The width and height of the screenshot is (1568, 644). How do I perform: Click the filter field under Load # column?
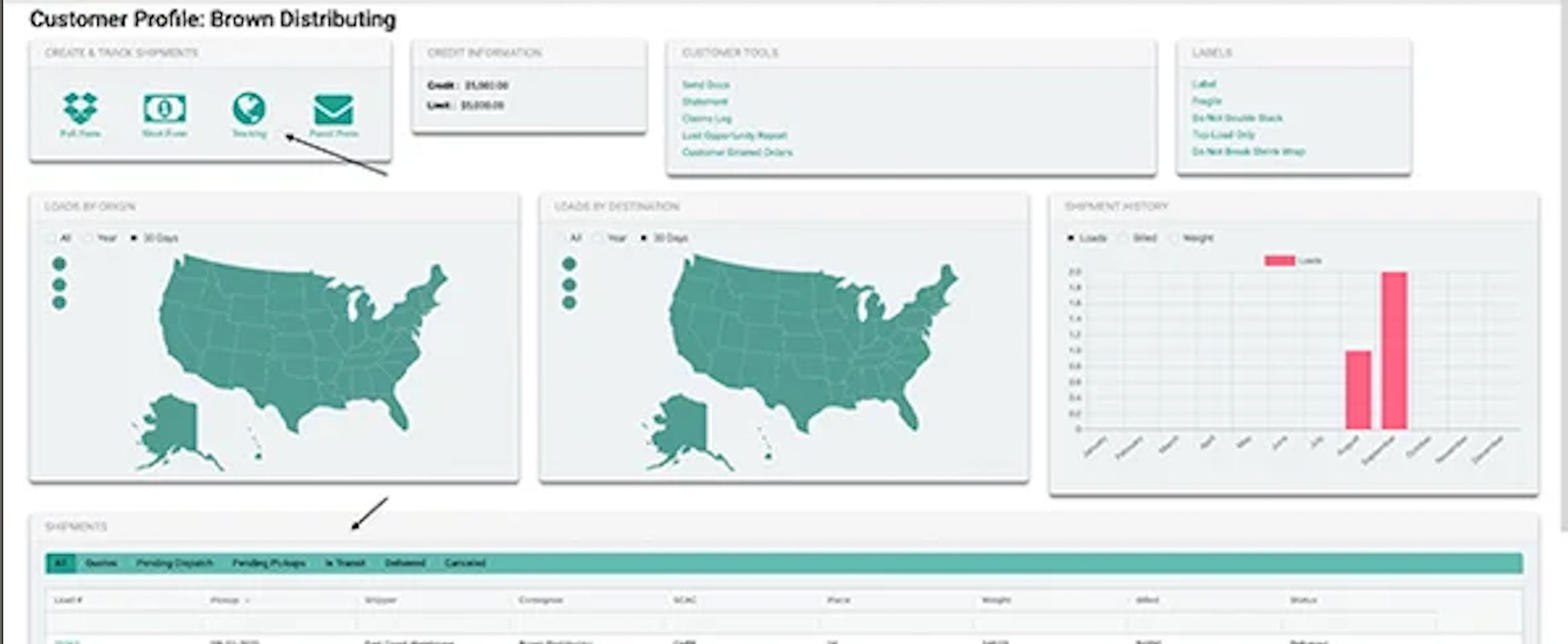click(x=125, y=622)
